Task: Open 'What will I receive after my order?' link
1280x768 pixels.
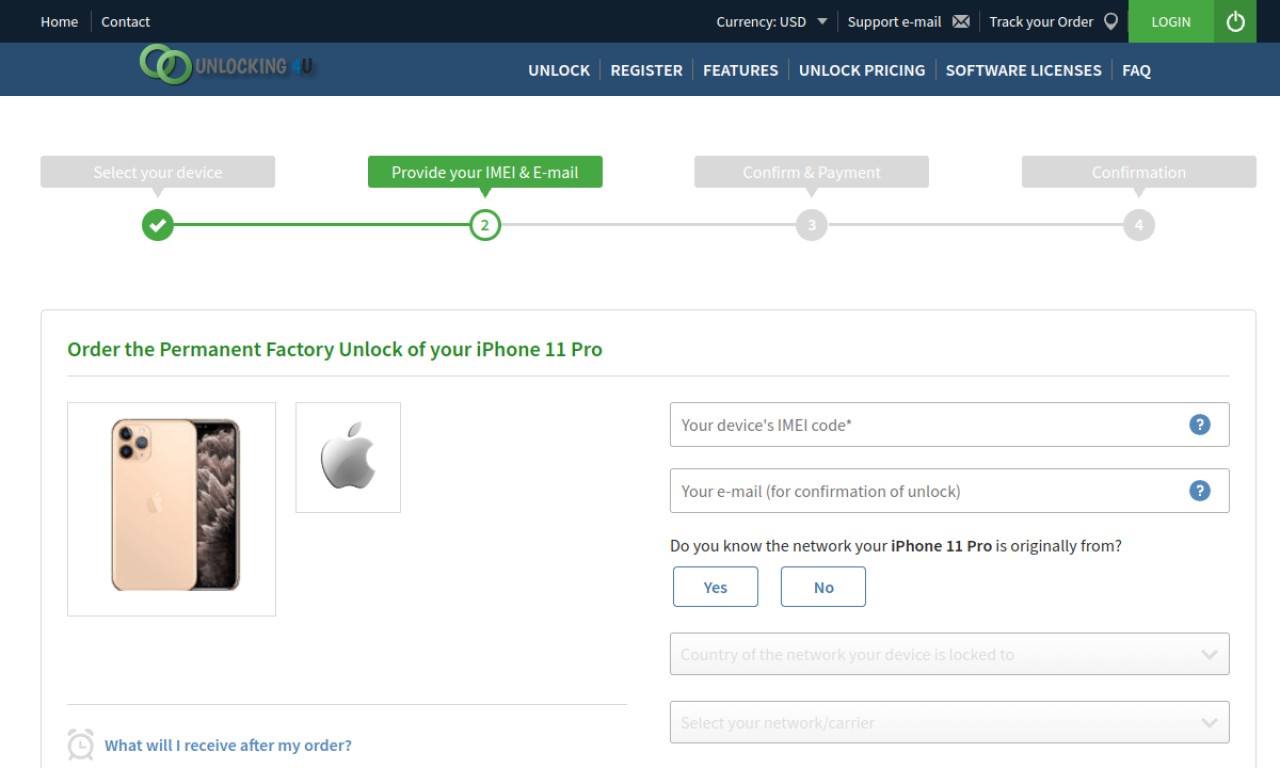Action: point(228,745)
